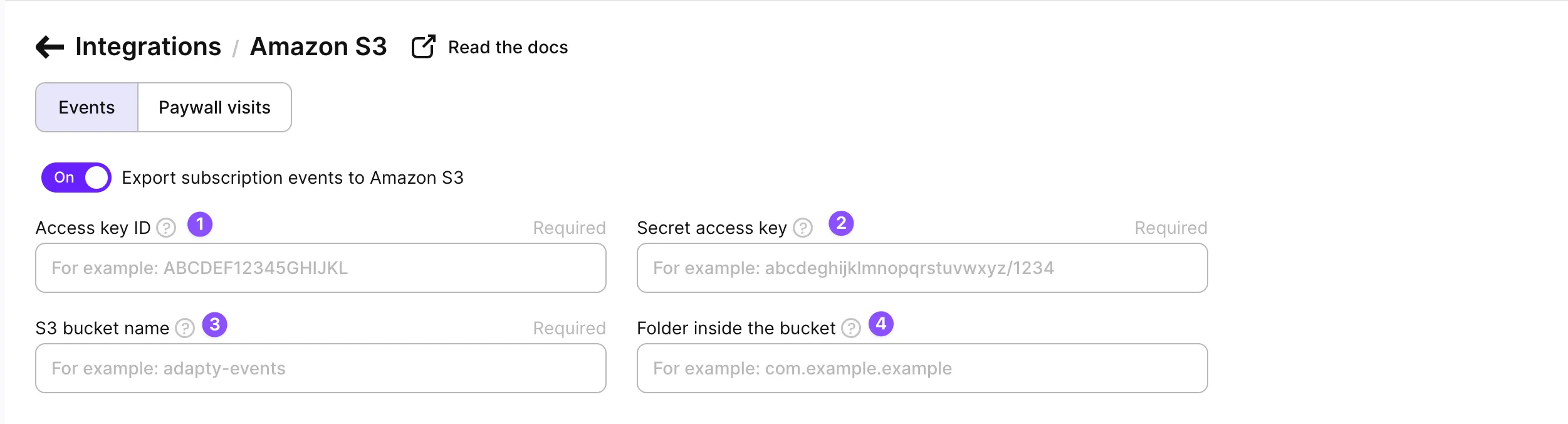Click help icon beside Folder inside the bucket
The image size is (1568, 424).
pos(850,328)
